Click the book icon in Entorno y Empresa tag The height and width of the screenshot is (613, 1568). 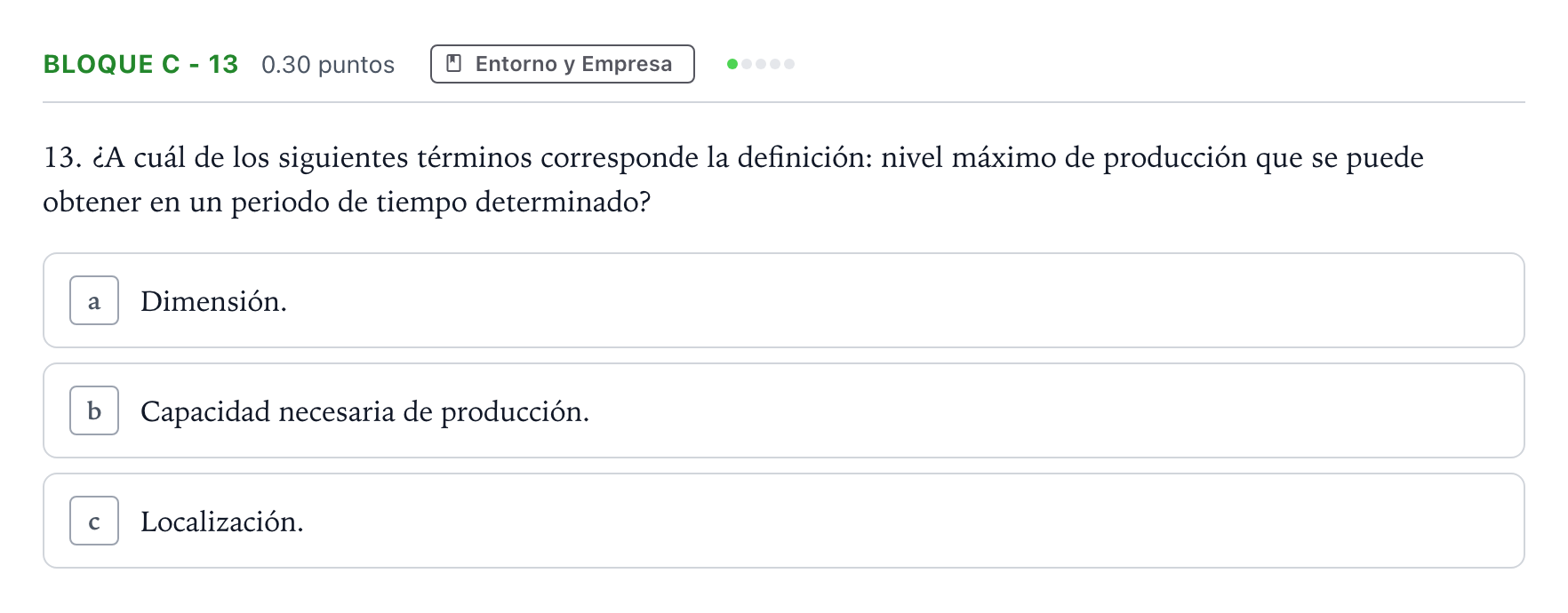tap(453, 64)
